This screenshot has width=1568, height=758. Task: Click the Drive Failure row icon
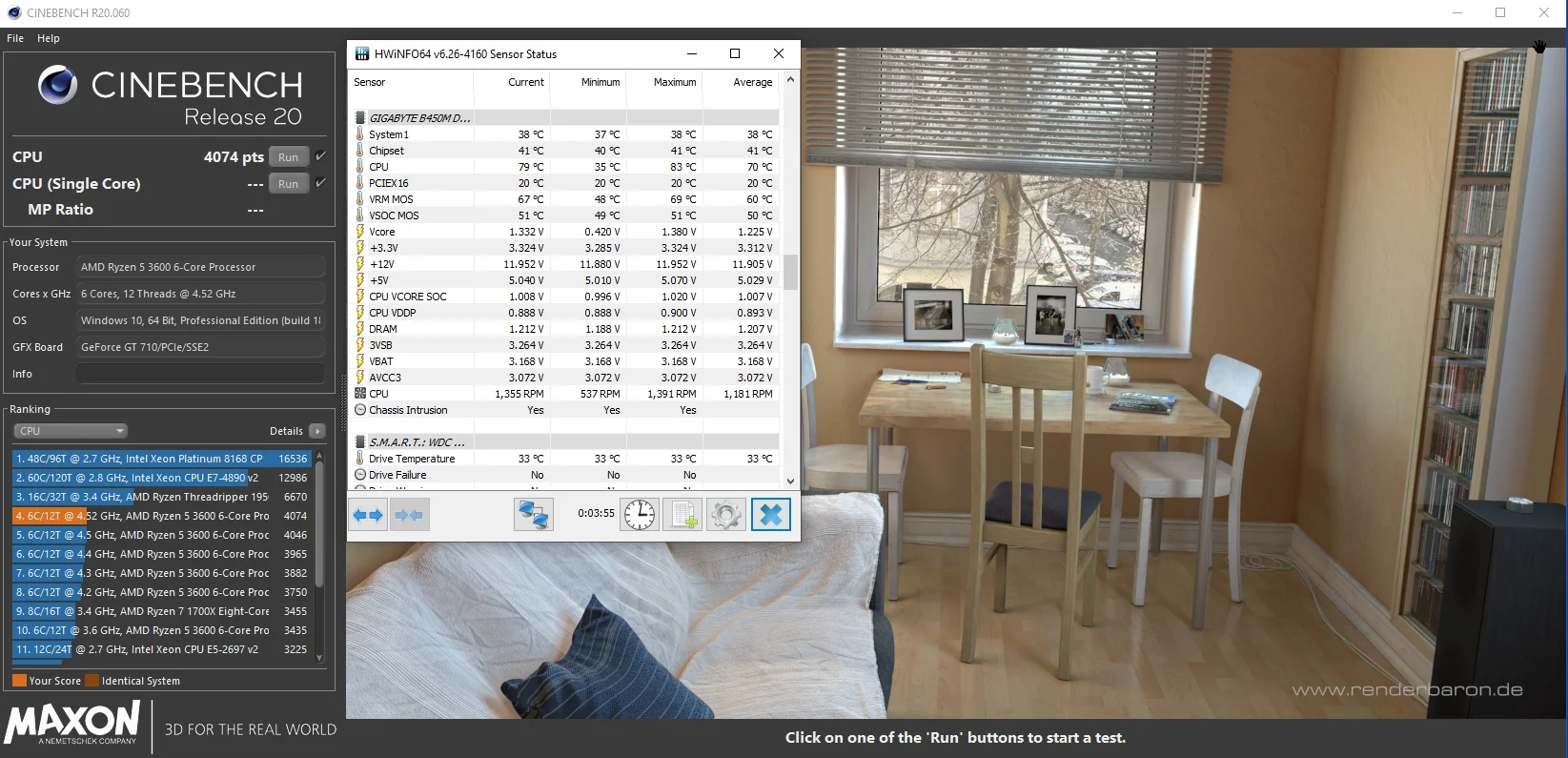click(x=360, y=475)
